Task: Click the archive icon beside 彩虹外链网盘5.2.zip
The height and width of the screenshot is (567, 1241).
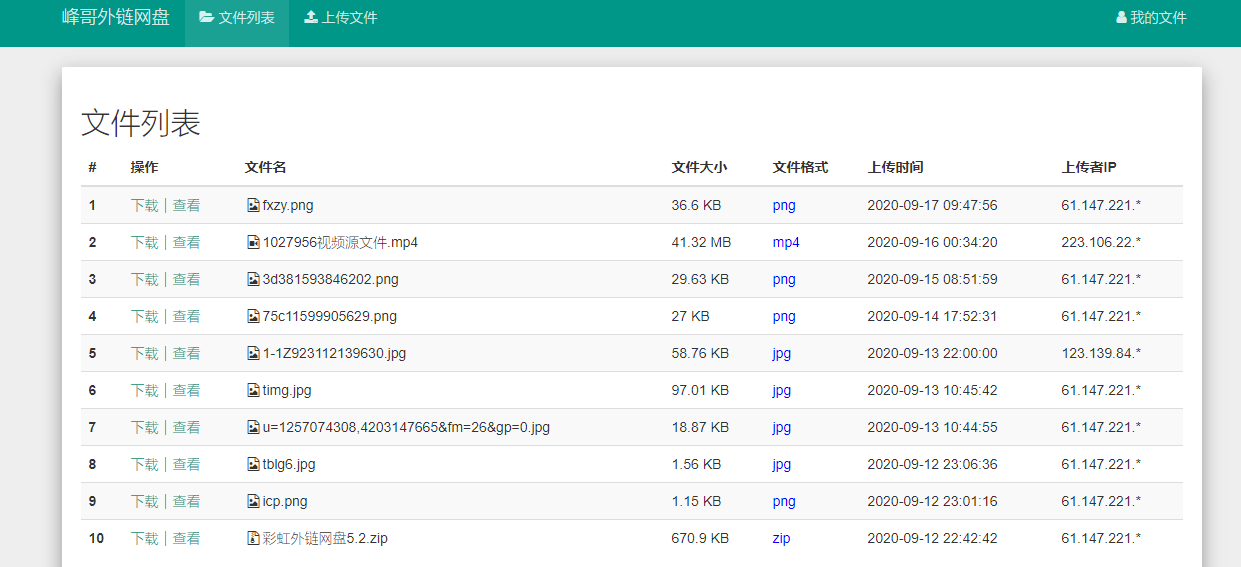Action: (x=253, y=538)
